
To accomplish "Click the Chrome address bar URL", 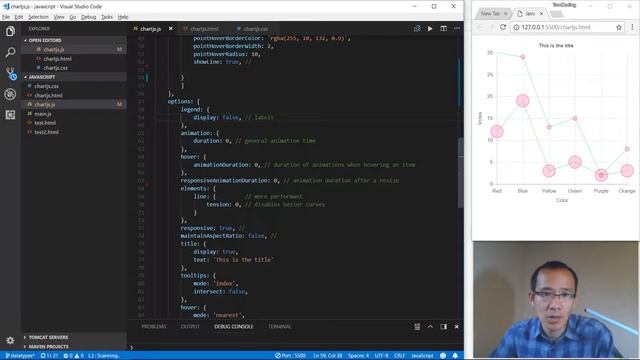I will click(556, 27).
